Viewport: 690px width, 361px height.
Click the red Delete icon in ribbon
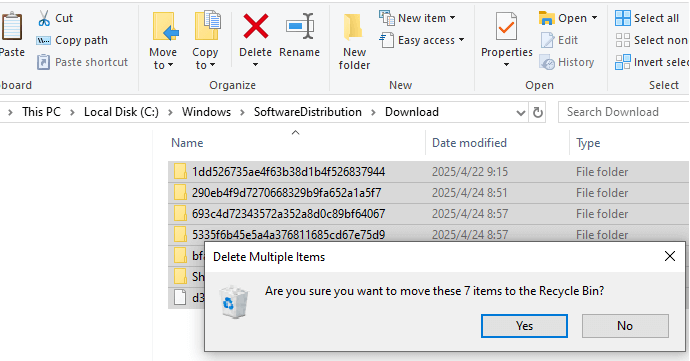256,26
